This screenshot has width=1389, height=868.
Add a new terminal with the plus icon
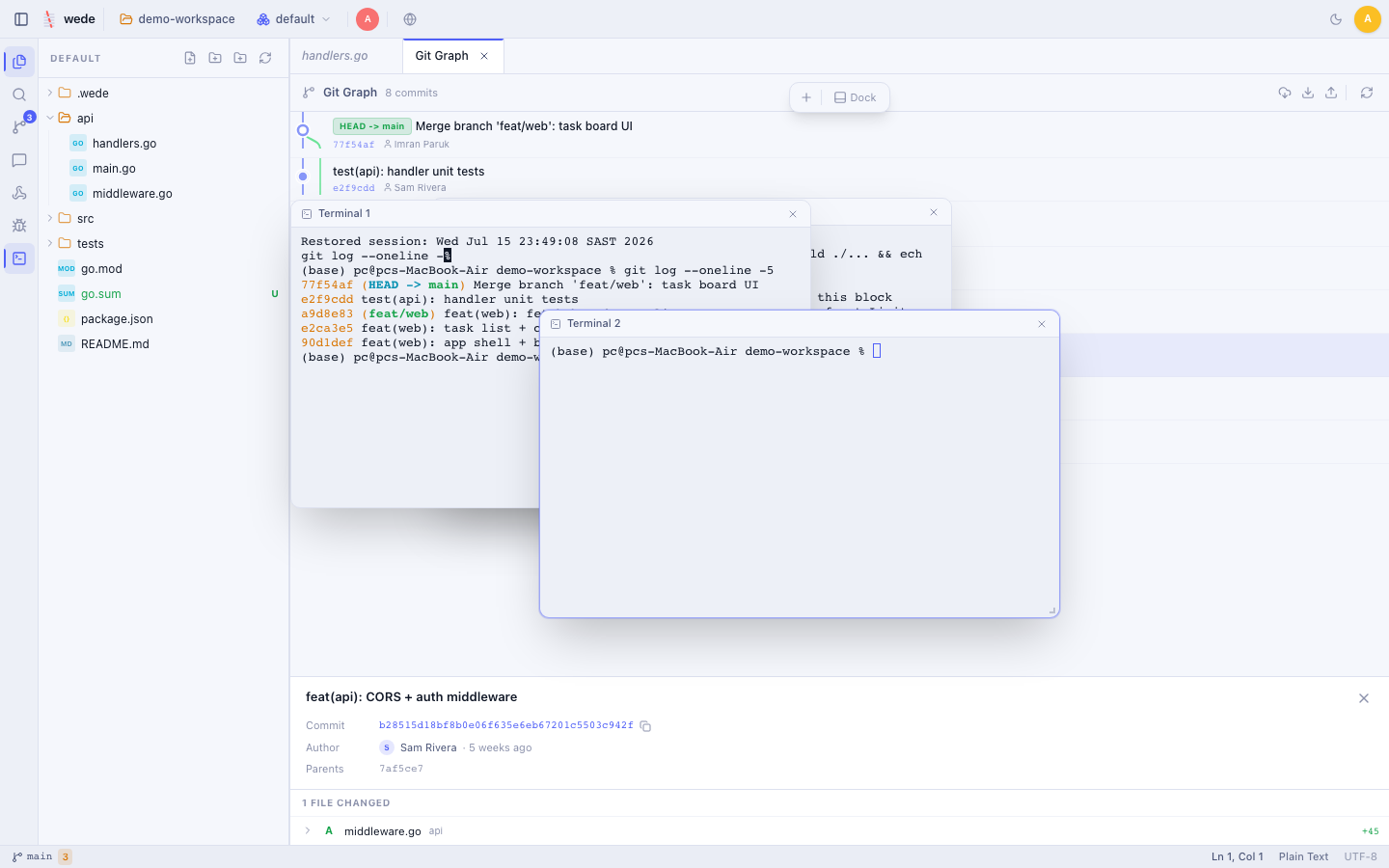[806, 97]
